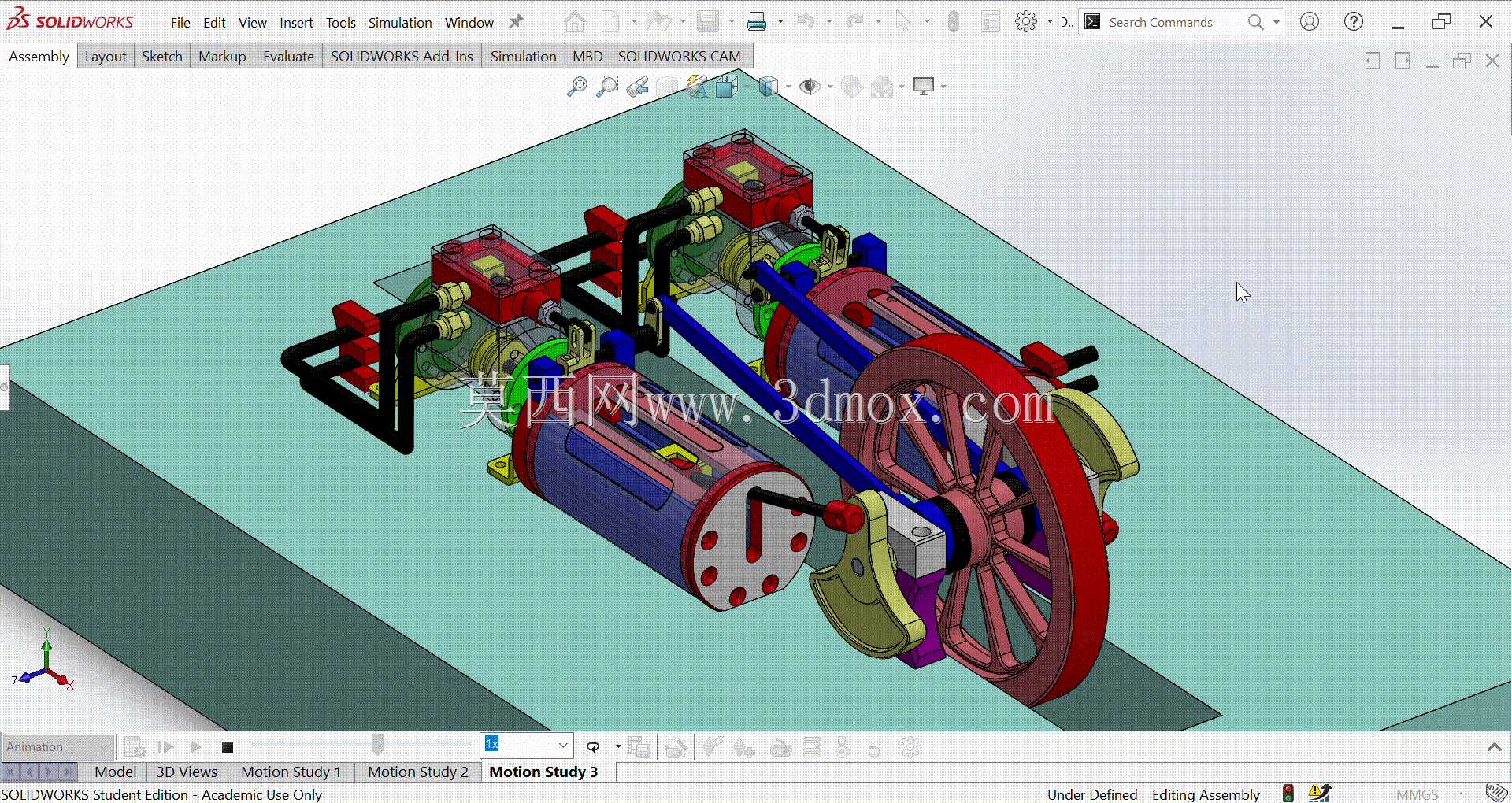The image size is (1512, 803).
Task: Click the playback timeline slider handle
Action: (378, 745)
